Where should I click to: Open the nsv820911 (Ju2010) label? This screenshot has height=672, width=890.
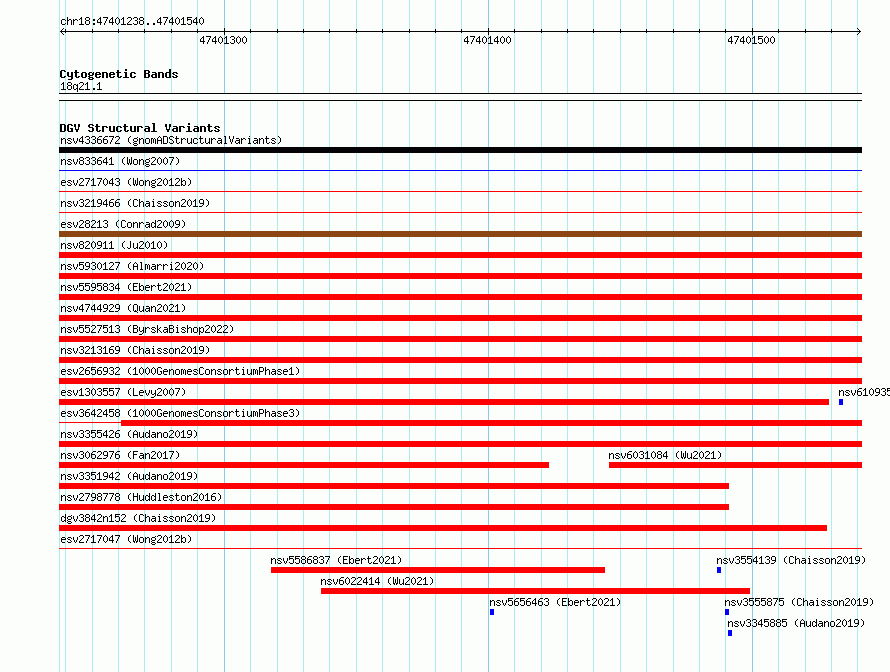click(114, 245)
